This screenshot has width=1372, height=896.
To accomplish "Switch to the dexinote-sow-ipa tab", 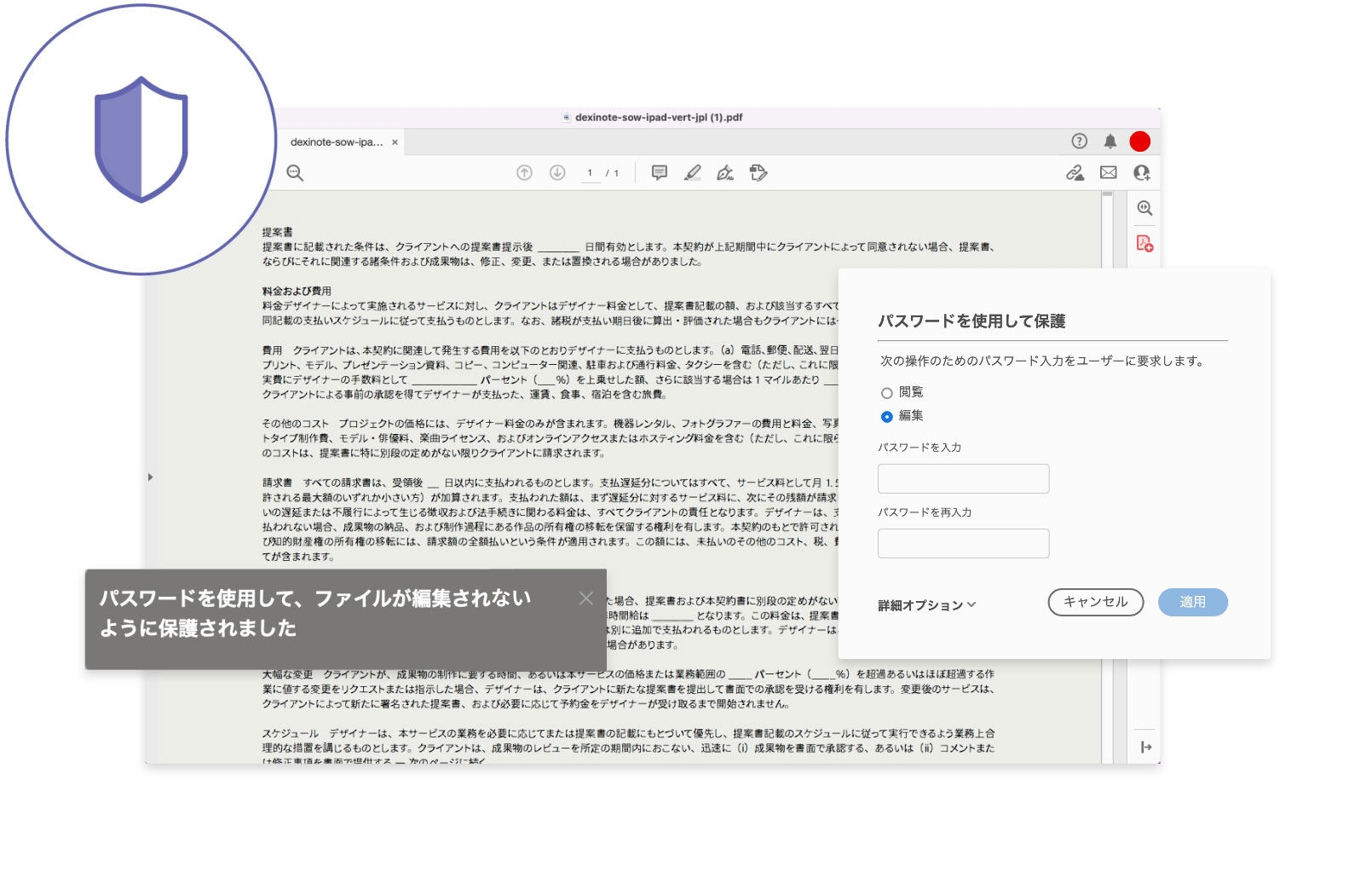I will click(337, 142).
